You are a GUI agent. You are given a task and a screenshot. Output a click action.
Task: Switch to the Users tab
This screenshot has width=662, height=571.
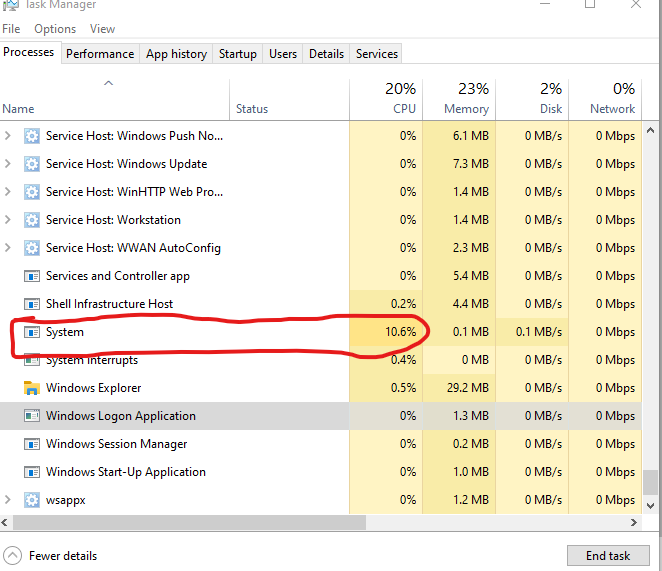283,54
